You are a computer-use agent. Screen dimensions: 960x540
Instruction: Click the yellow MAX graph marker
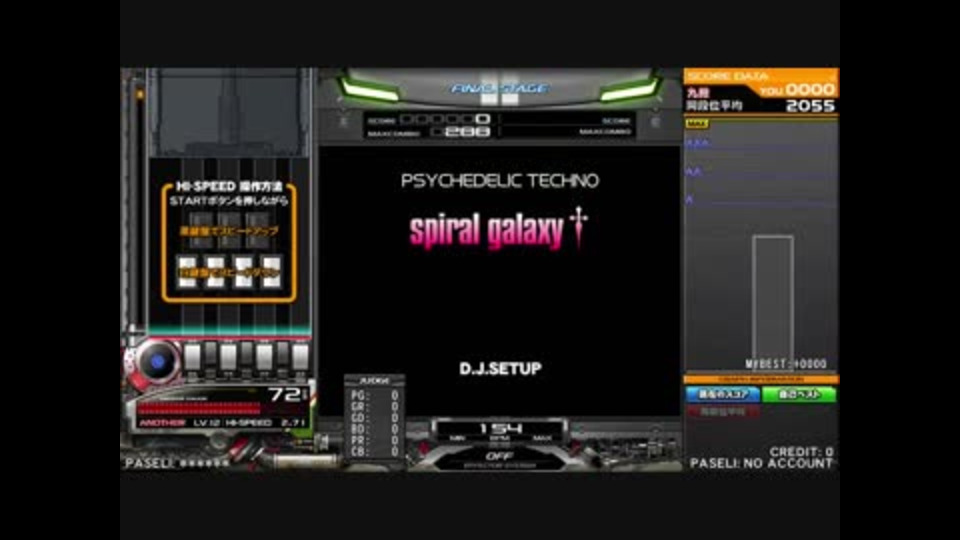[697, 124]
